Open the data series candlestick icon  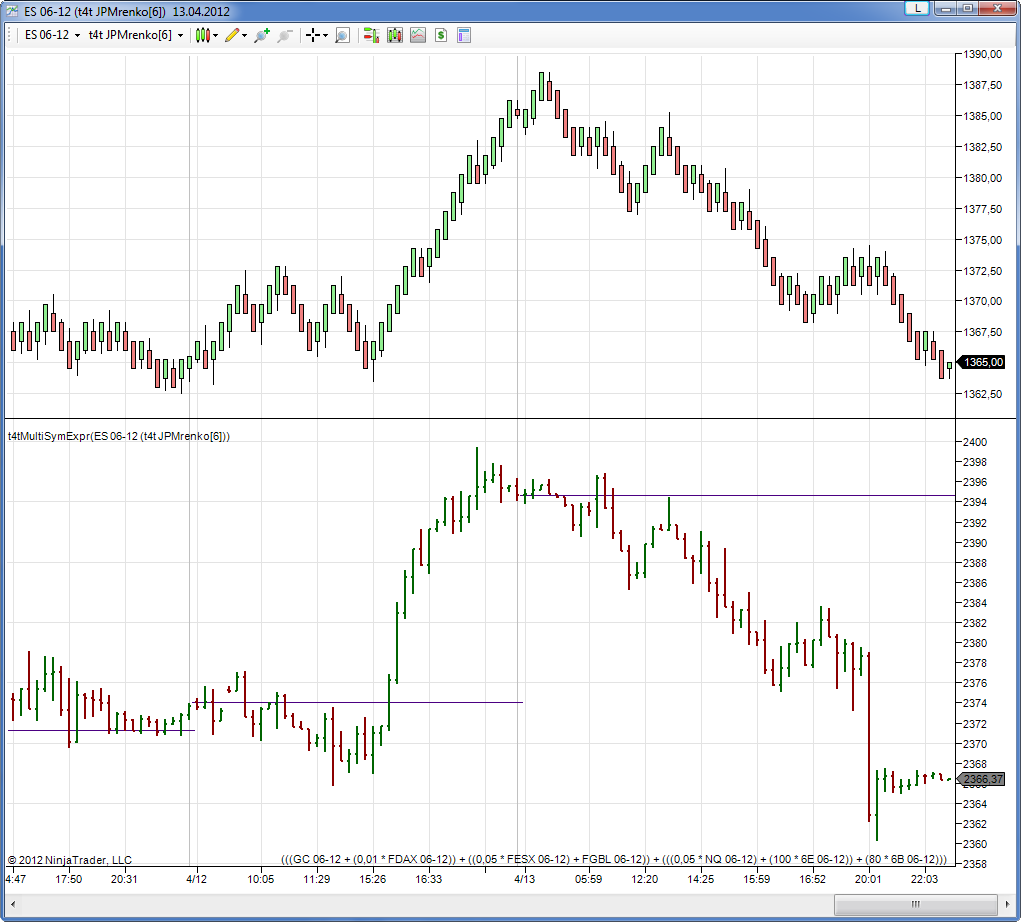(395, 35)
